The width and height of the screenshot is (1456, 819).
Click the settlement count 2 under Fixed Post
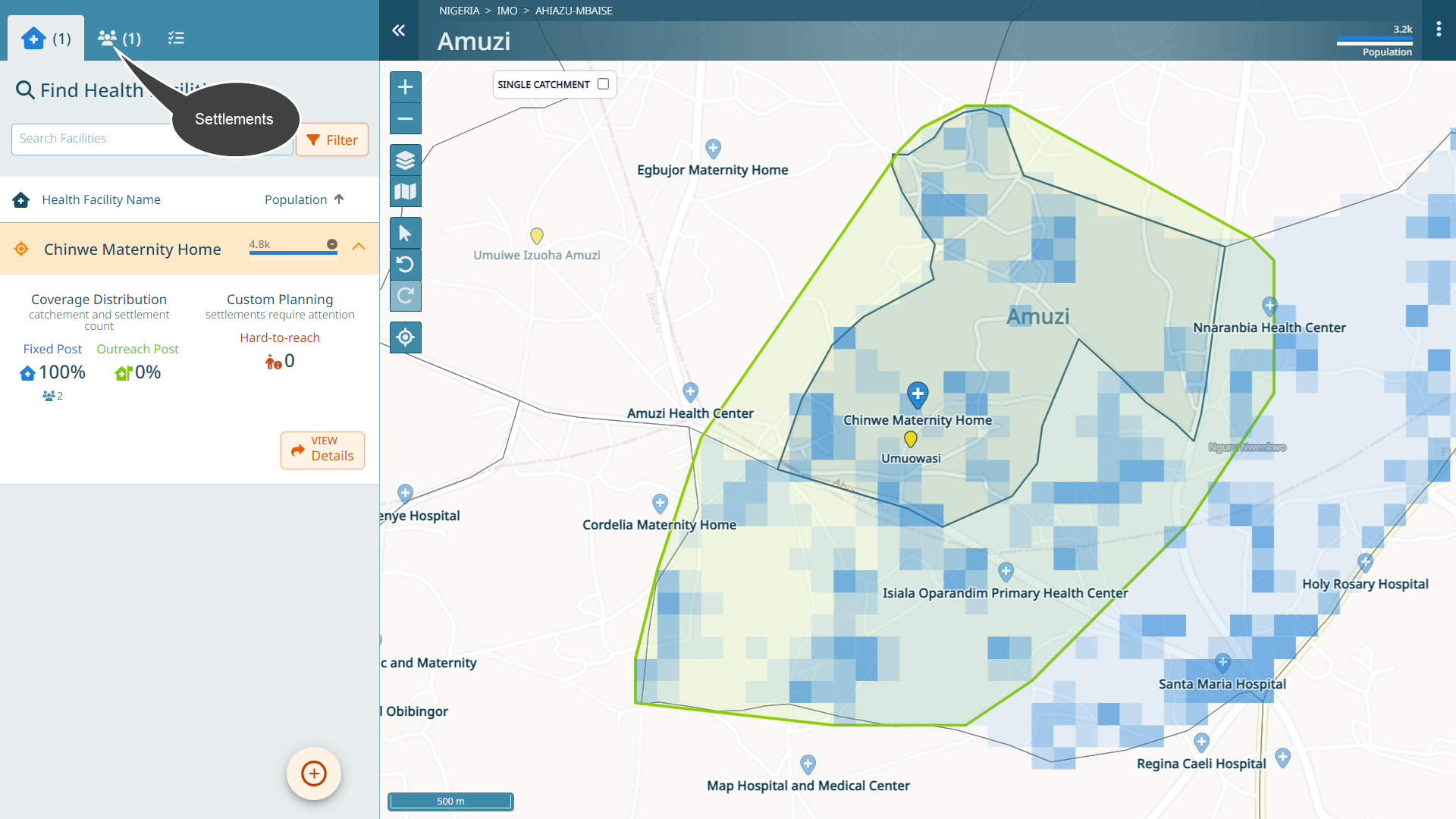coord(52,396)
